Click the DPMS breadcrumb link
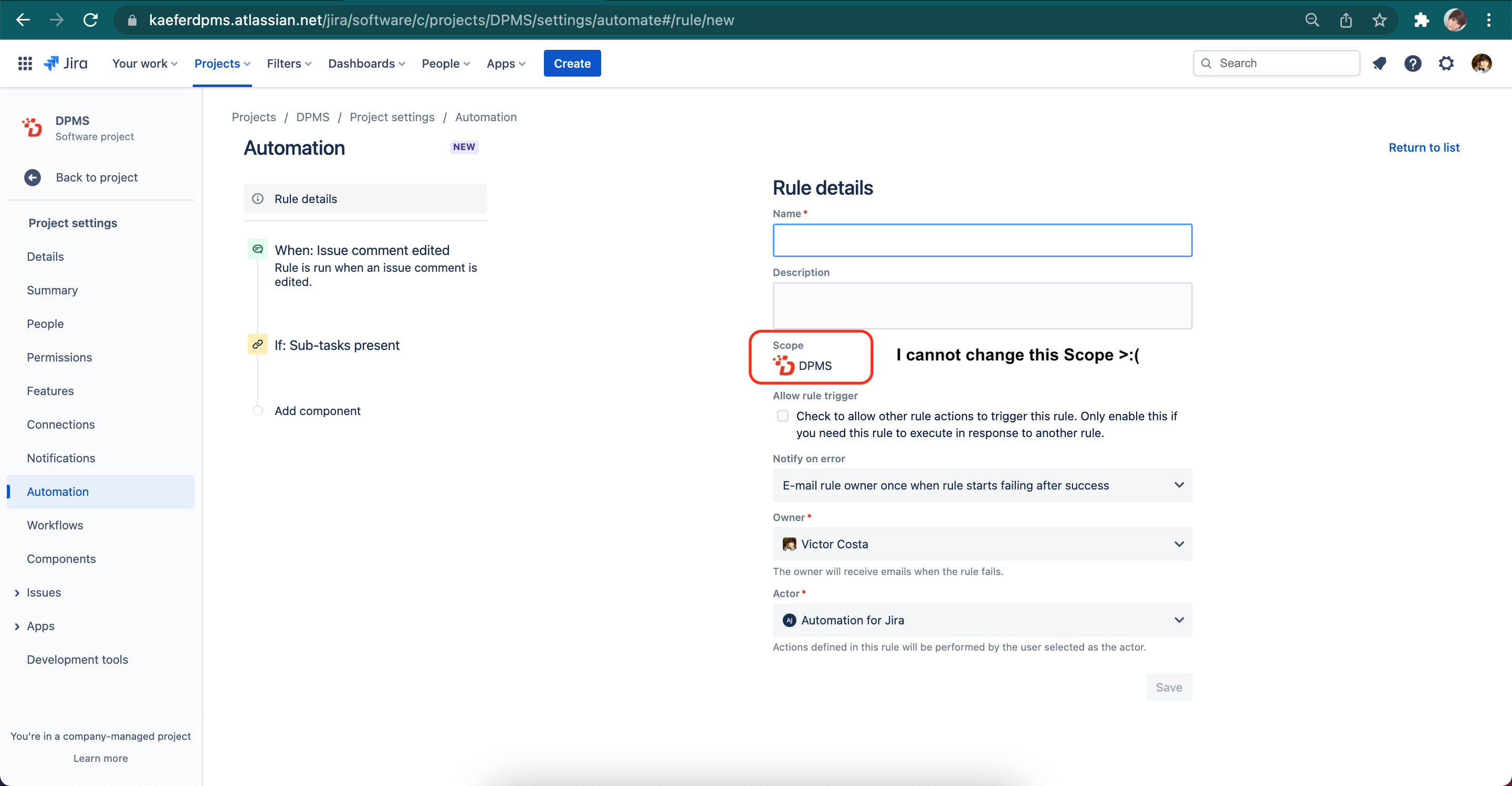Screen dimensions: 1512x786 tap(312, 116)
